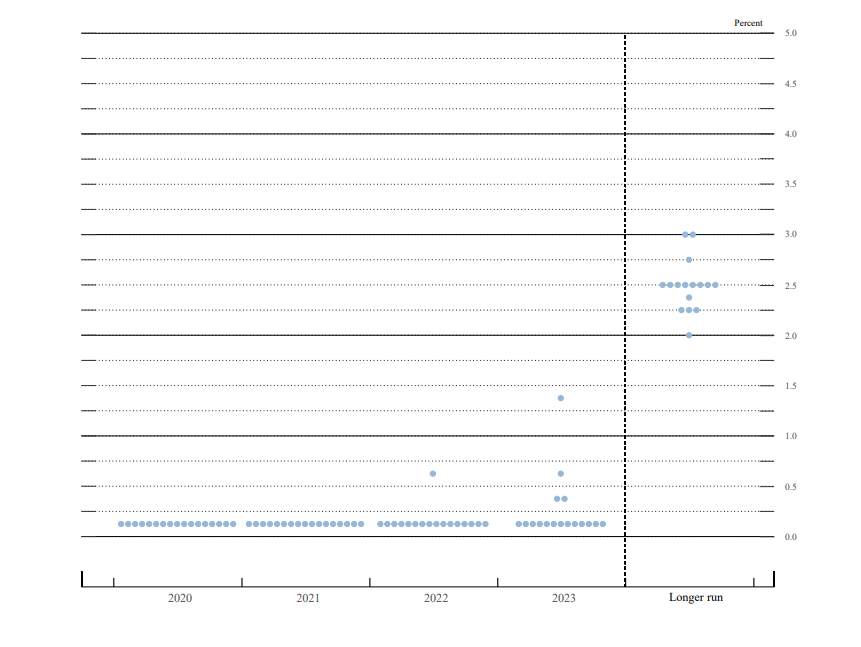Select the longer run dot at 2.0
This screenshot has width=861, height=647.
pyautogui.click(x=689, y=335)
